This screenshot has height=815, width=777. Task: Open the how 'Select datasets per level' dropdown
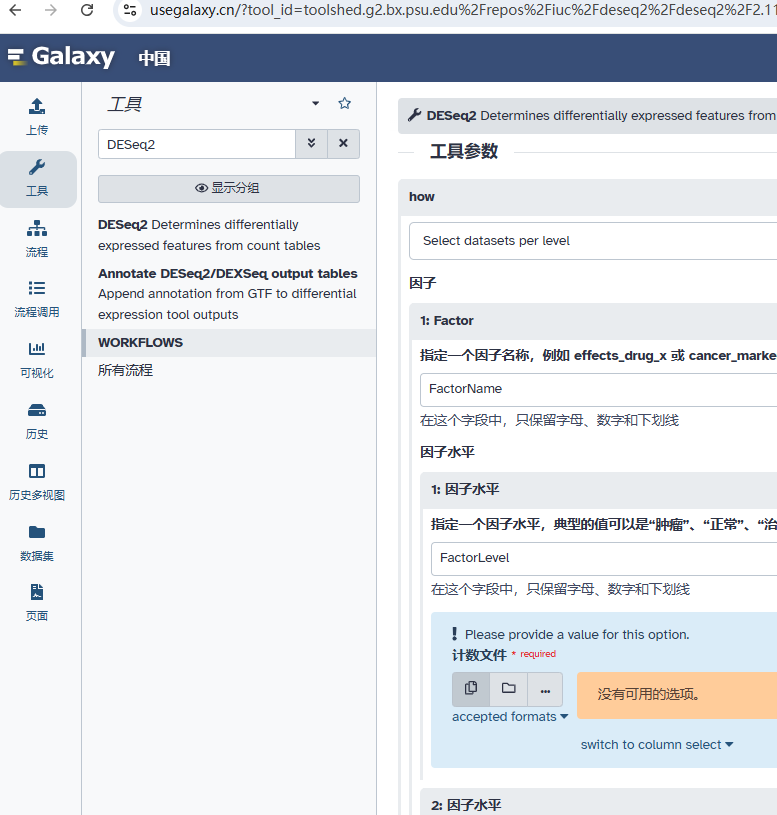593,241
